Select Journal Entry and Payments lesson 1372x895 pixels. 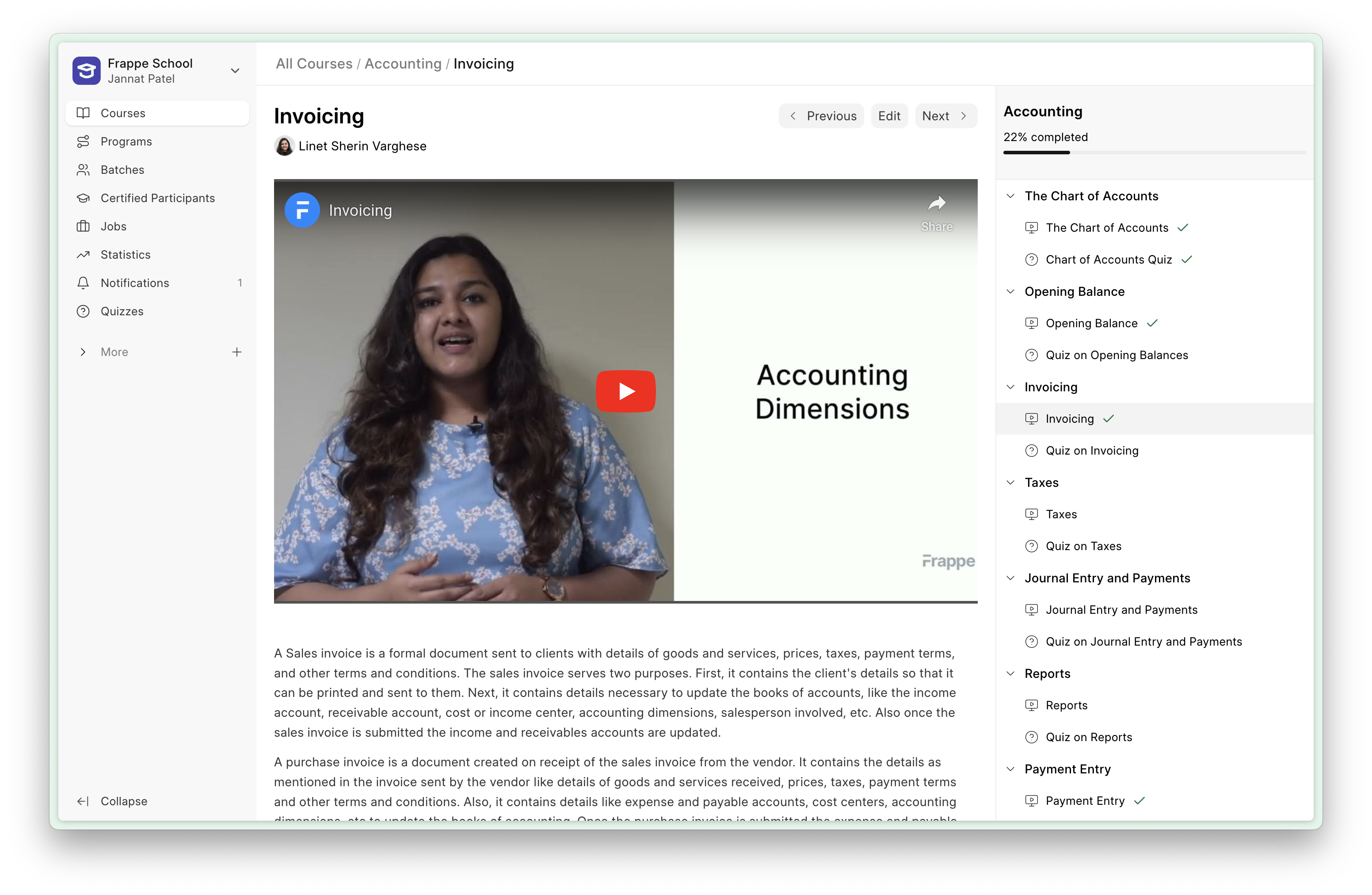tap(1120, 609)
